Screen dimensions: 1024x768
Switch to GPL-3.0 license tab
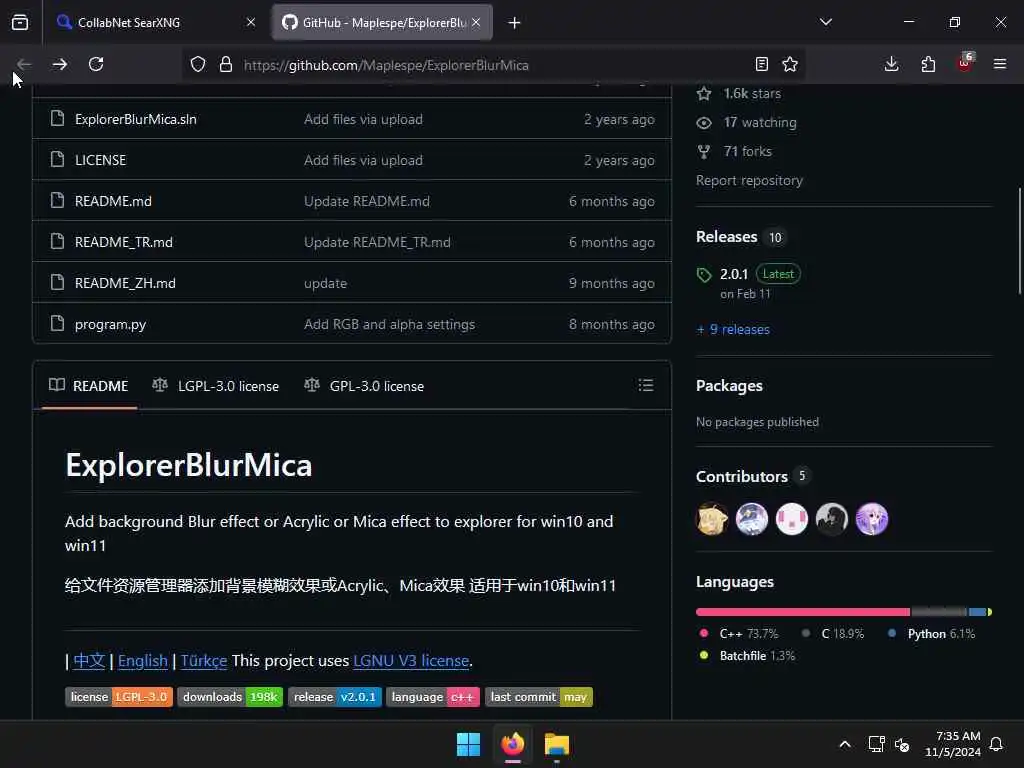click(x=364, y=386)
